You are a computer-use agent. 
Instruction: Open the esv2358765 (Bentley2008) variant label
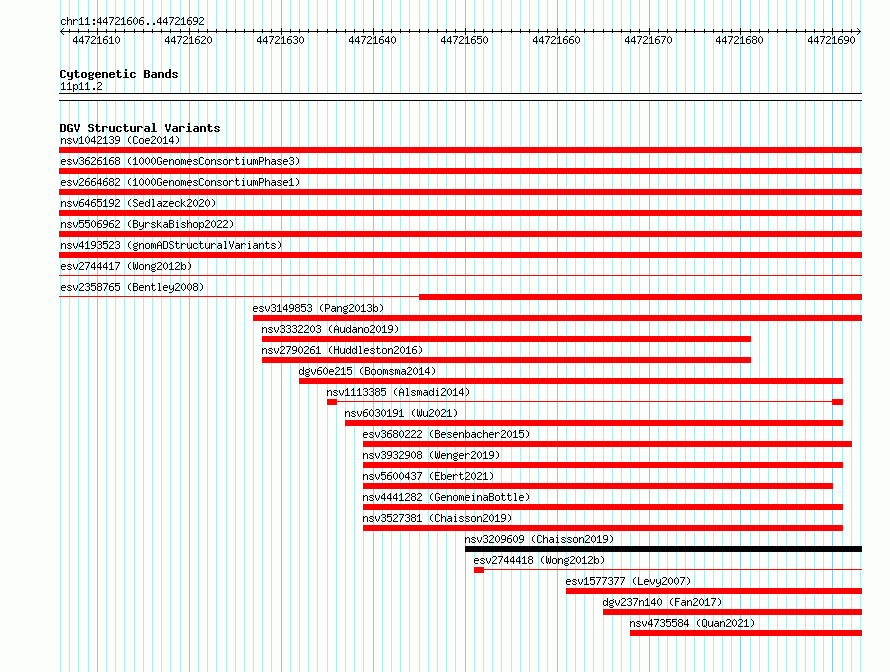[x=132, y=287]
